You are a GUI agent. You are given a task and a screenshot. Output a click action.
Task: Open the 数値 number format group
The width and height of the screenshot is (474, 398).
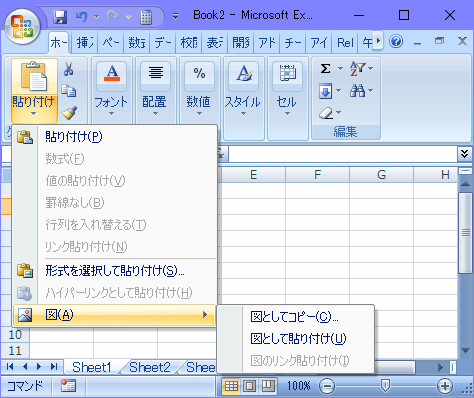199,98
